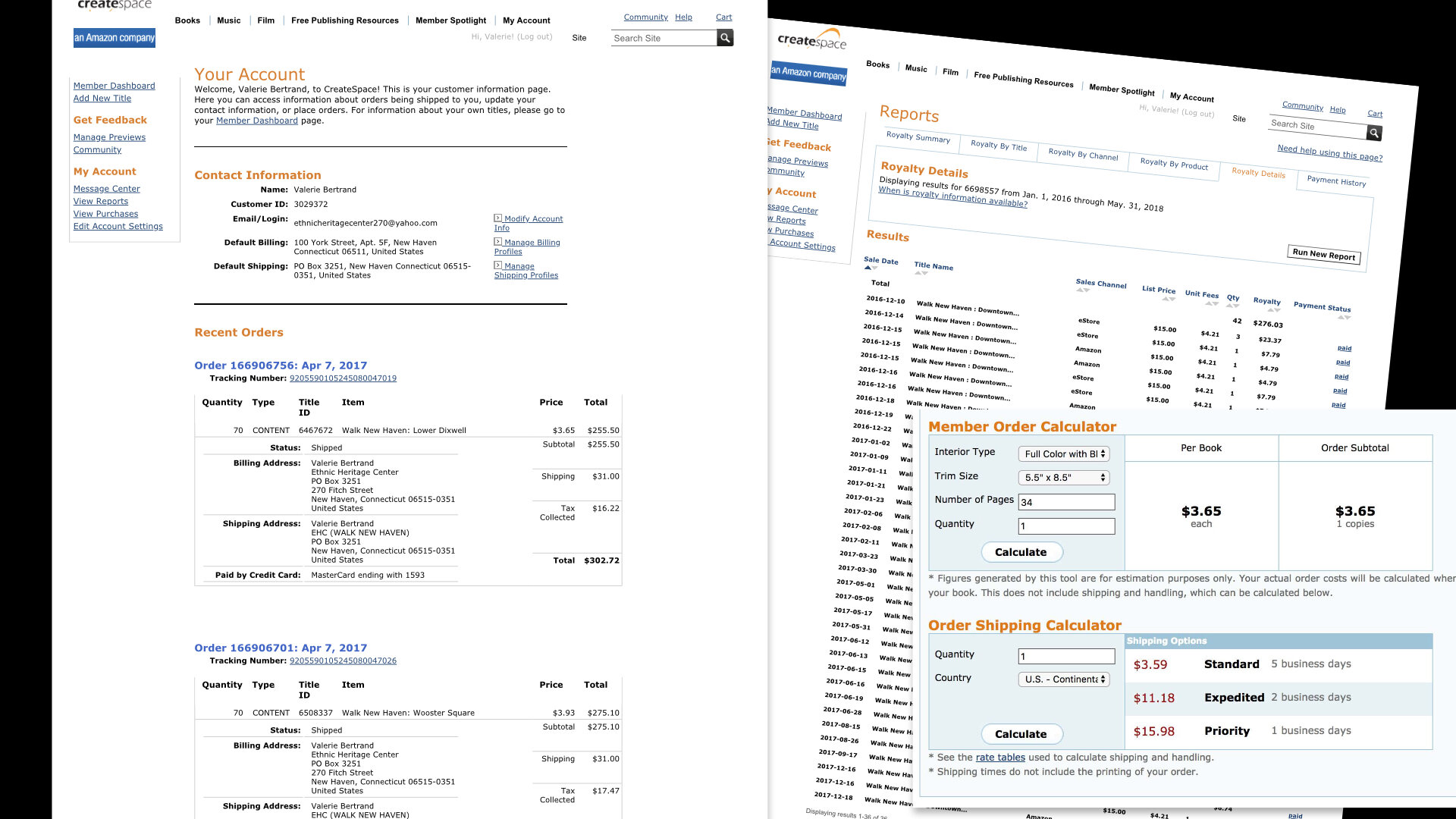Click the search magnifier on Reports page
The height and width of the screenshot is (819, 1456).
coord(1374,133)
